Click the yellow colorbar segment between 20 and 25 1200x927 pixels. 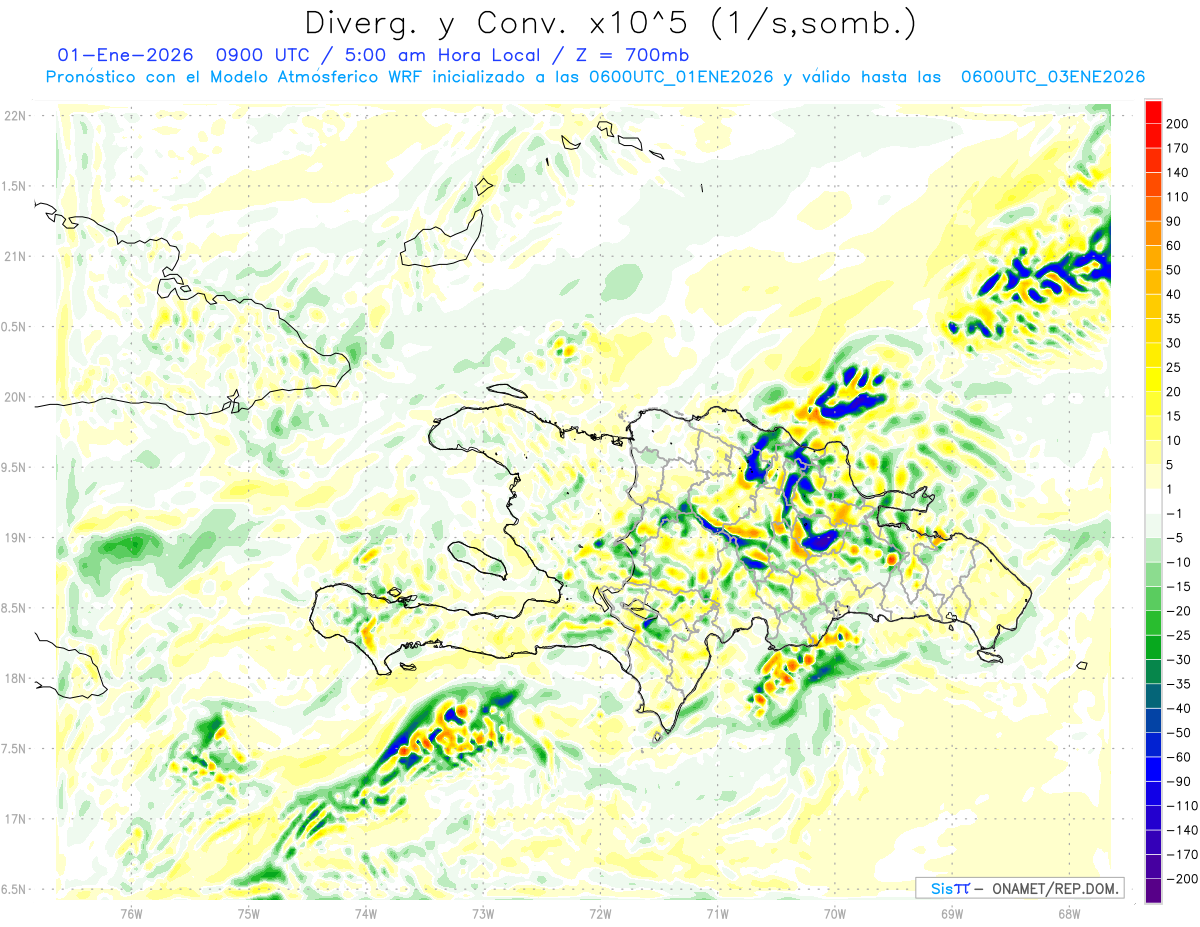(x=1153, y=380)
